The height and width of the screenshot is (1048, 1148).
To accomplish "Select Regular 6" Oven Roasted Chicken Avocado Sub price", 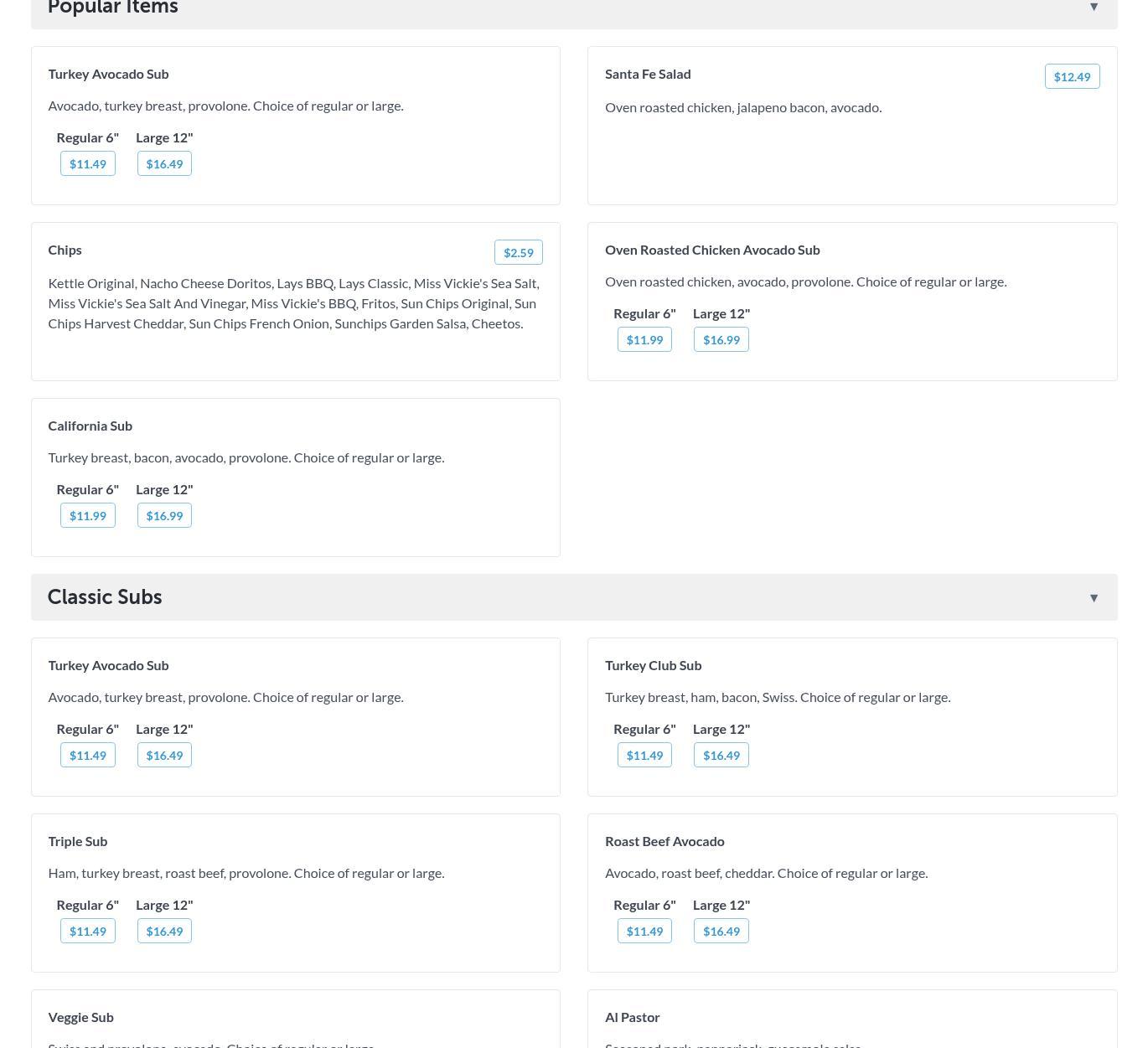I will pyautogui.click(x=644, y=339).
